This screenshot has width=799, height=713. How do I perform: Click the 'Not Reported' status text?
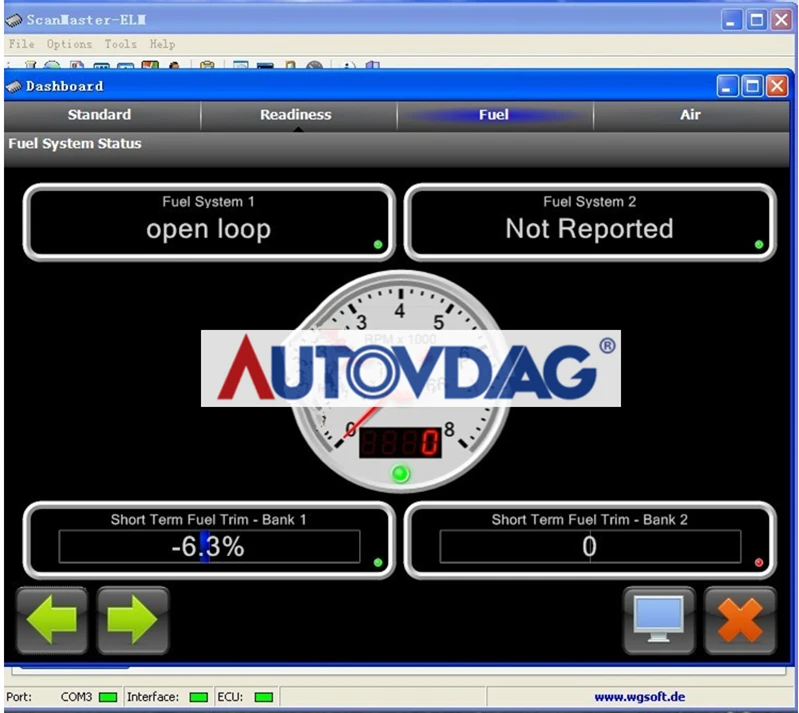pyautogui.click(x=590, y=228)
